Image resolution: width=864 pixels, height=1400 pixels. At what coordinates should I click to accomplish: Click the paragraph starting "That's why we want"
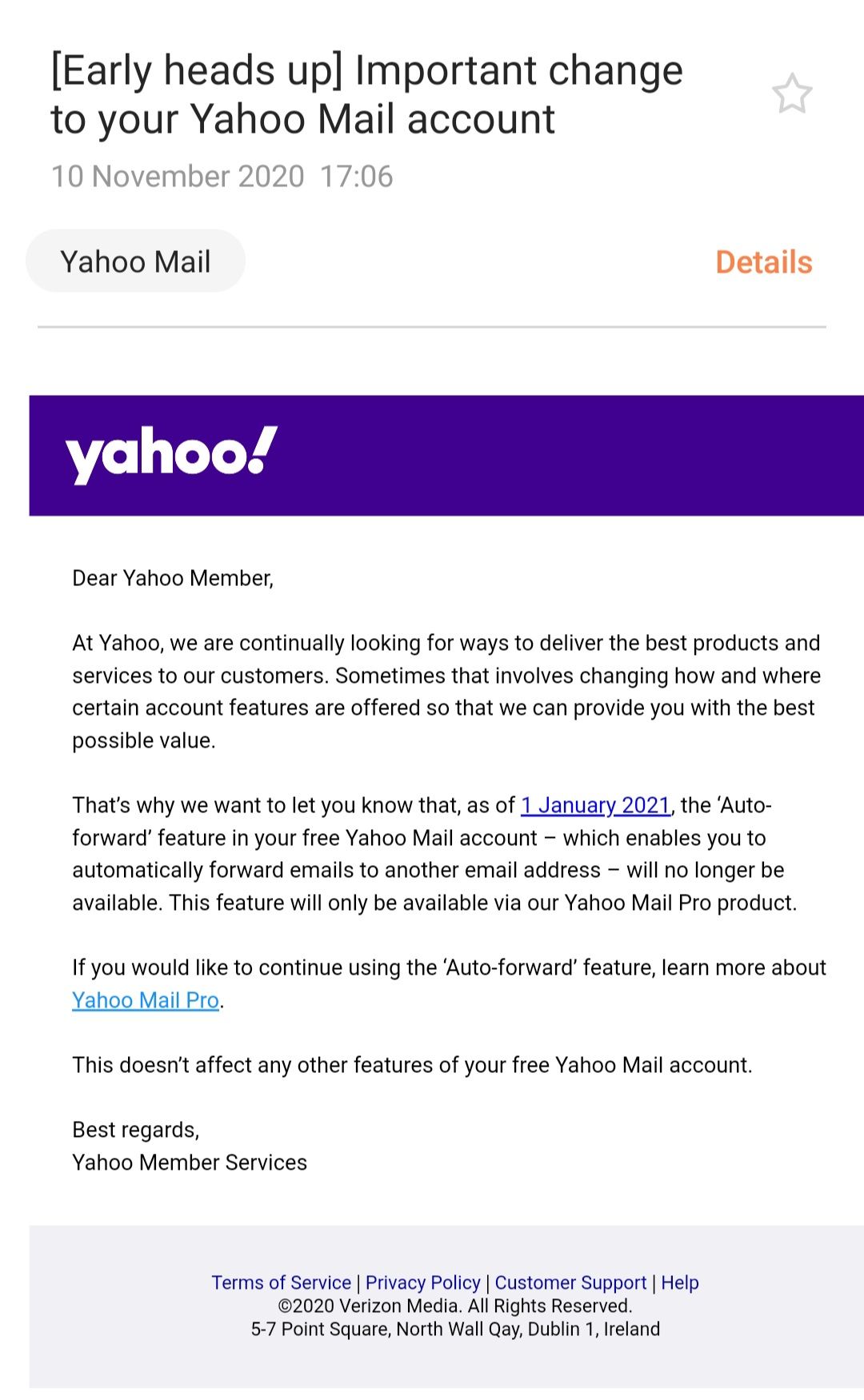434,854
